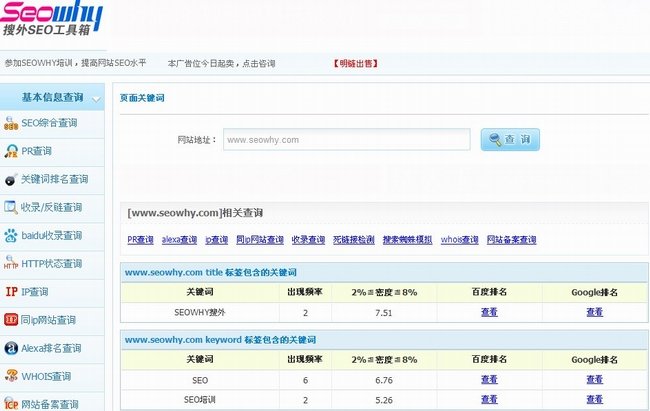Open the 收录查询 related link
The width and height of the screenshot is (650, 411).
point(308,240)
